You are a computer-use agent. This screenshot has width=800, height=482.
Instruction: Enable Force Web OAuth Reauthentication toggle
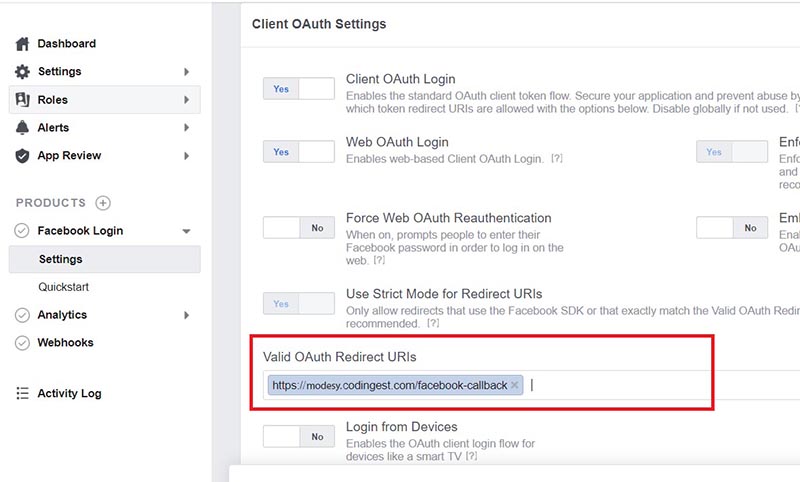coord(298,228)
